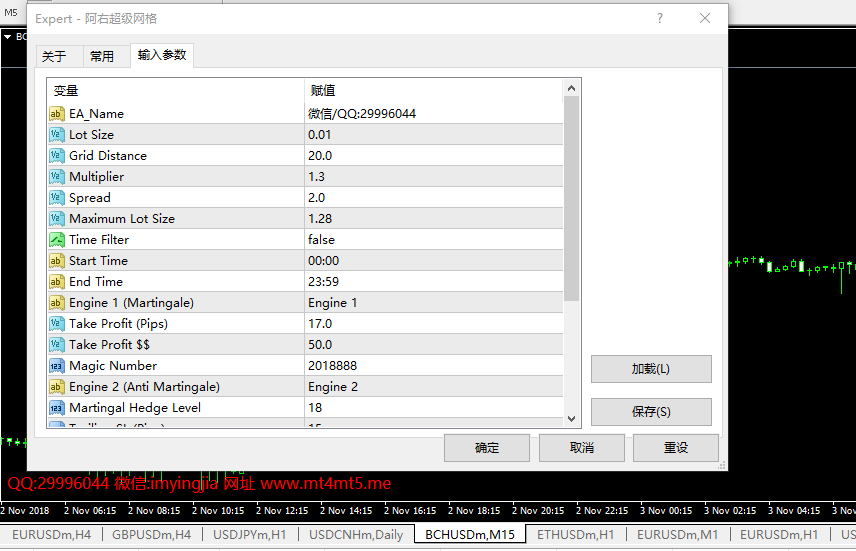
Task: Click the help question mark in title bar
Action: [x=660, y=19]
